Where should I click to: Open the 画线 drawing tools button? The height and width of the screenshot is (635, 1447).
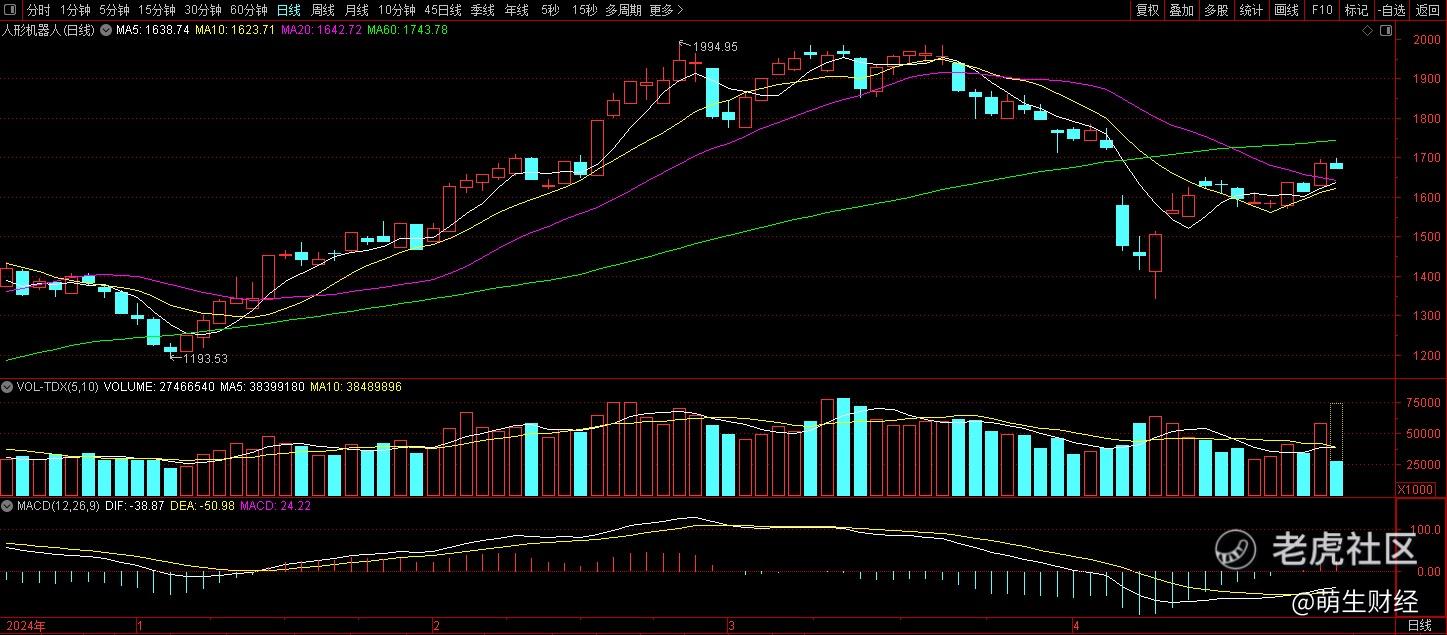(x=1286, y=10)
